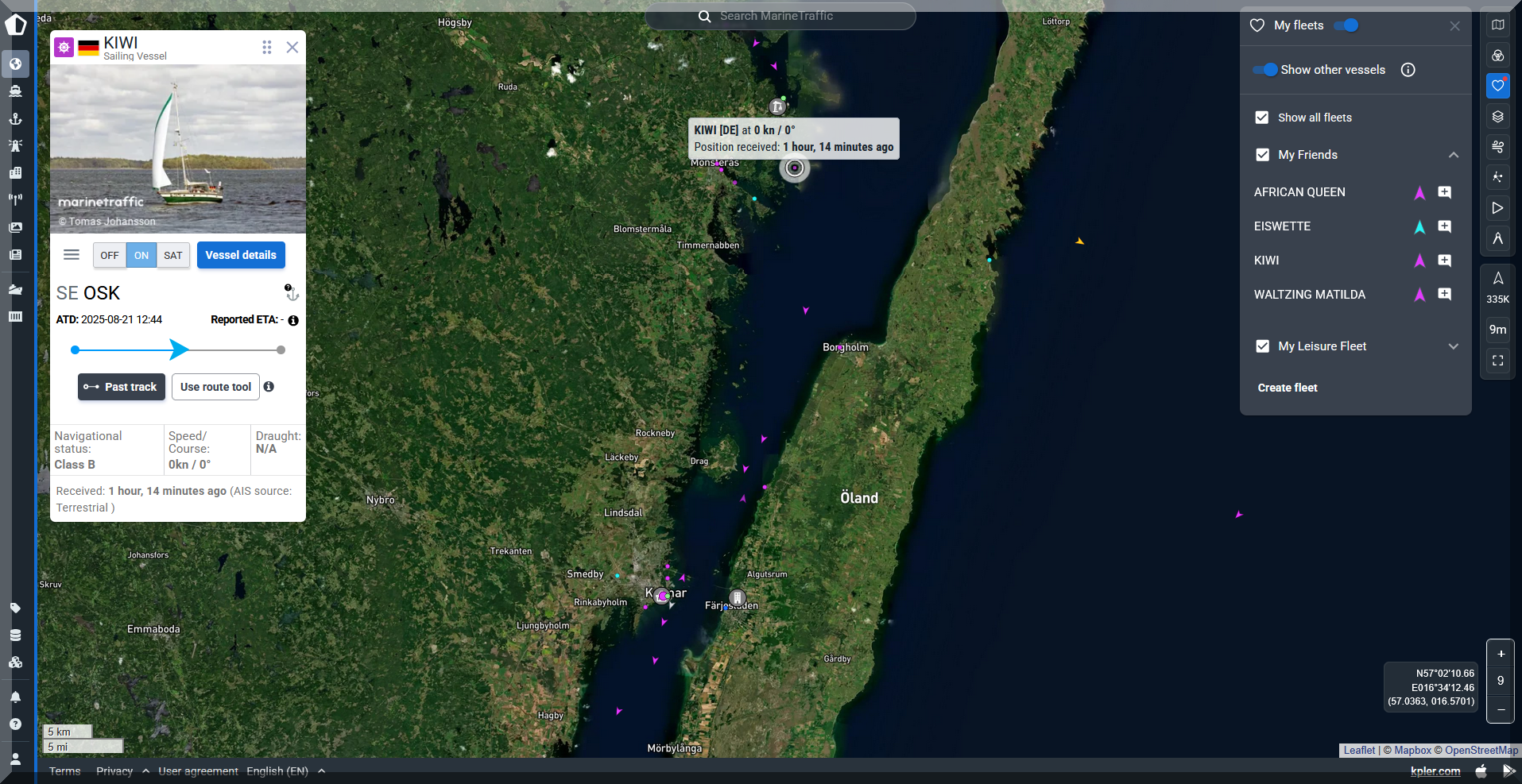Select the map layers stack icon

tap(1497, 117)
